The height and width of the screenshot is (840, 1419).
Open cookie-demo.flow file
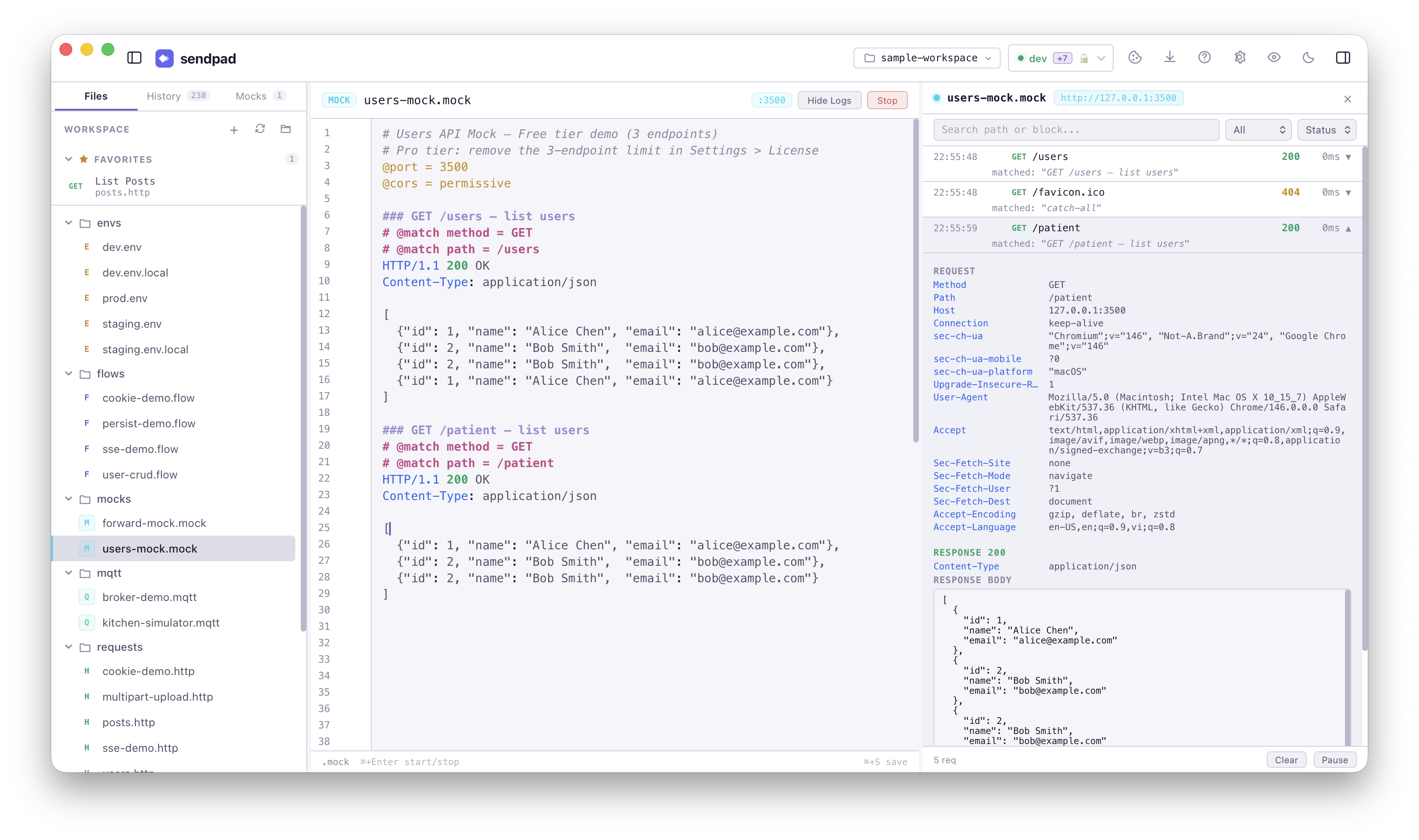click(148, 397)
